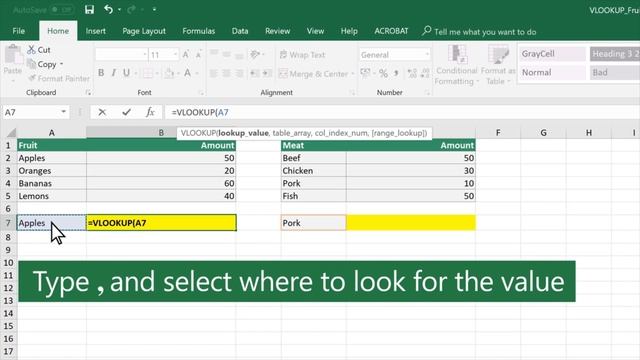Viewport: 640px width, 360px height.
Task: Click the Decrease Decimal icon
Action: (425, 73)
